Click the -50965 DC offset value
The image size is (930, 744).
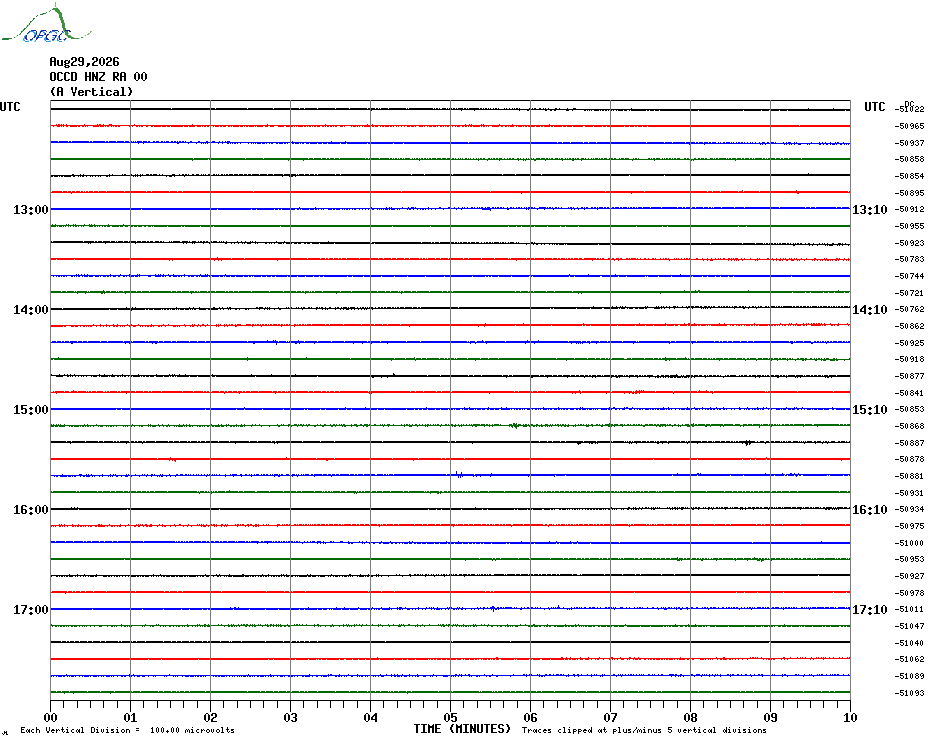point(910,126)
